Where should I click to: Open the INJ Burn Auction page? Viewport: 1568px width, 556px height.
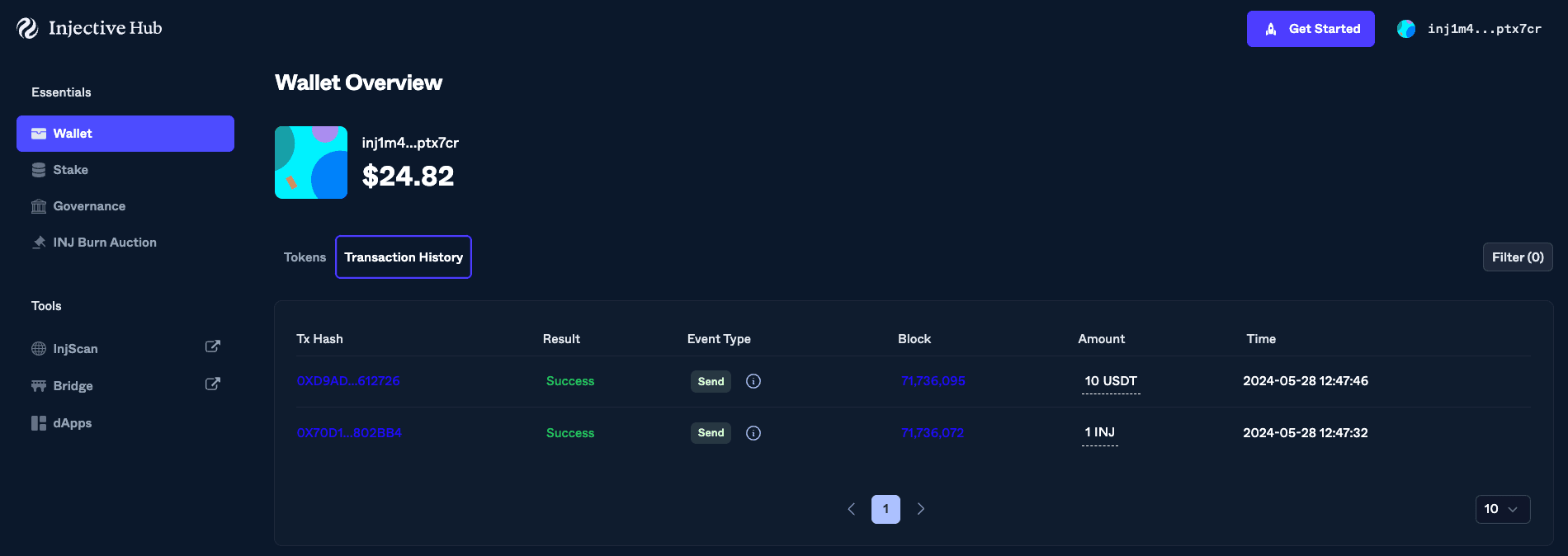125,243
